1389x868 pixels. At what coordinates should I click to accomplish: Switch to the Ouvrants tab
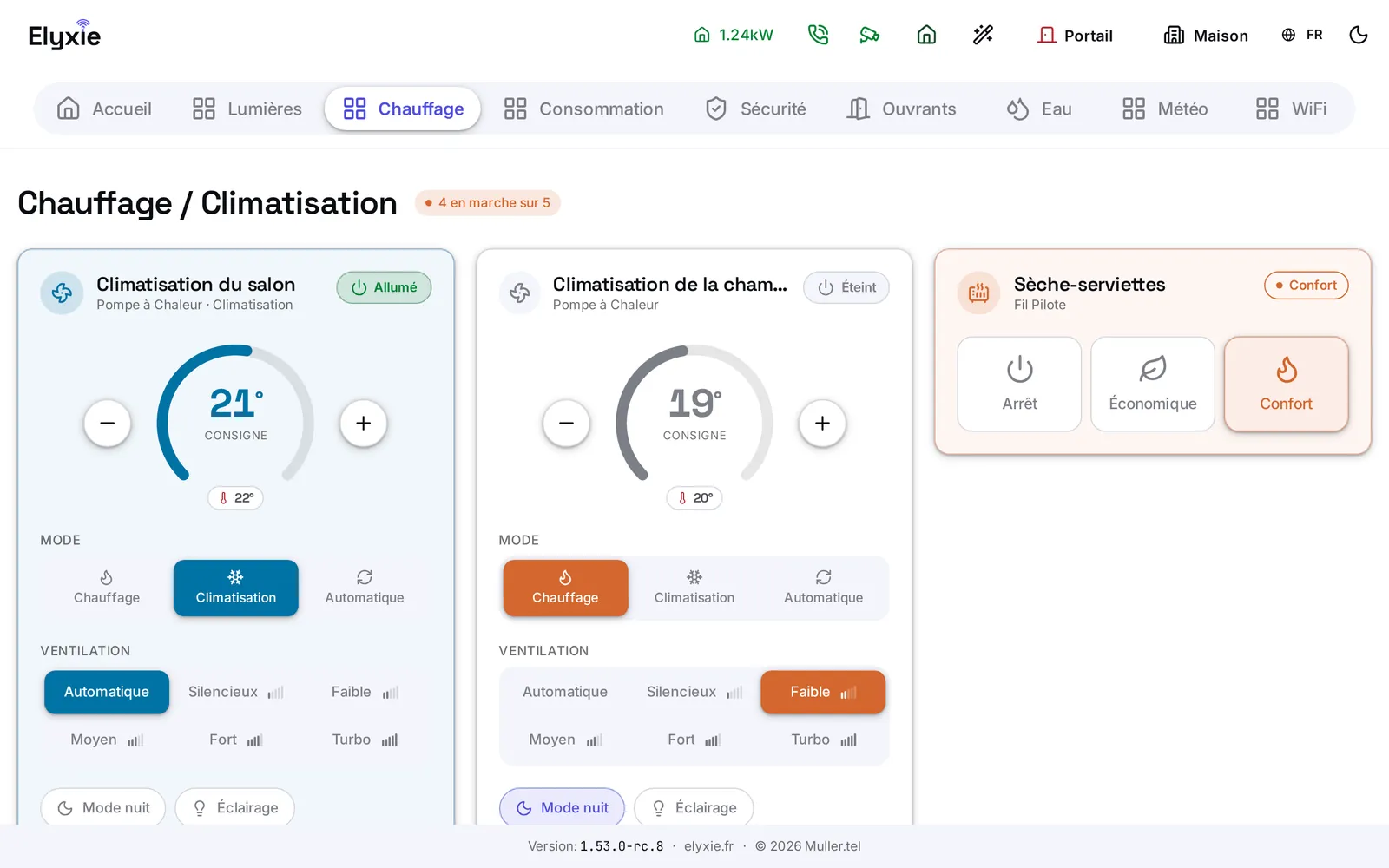(x=902, y=108)
